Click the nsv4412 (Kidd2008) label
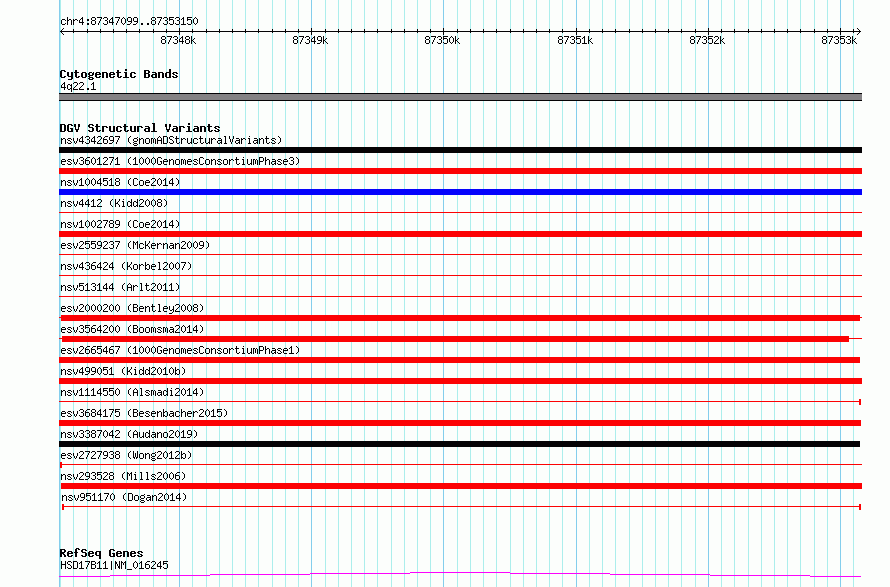 114,203
